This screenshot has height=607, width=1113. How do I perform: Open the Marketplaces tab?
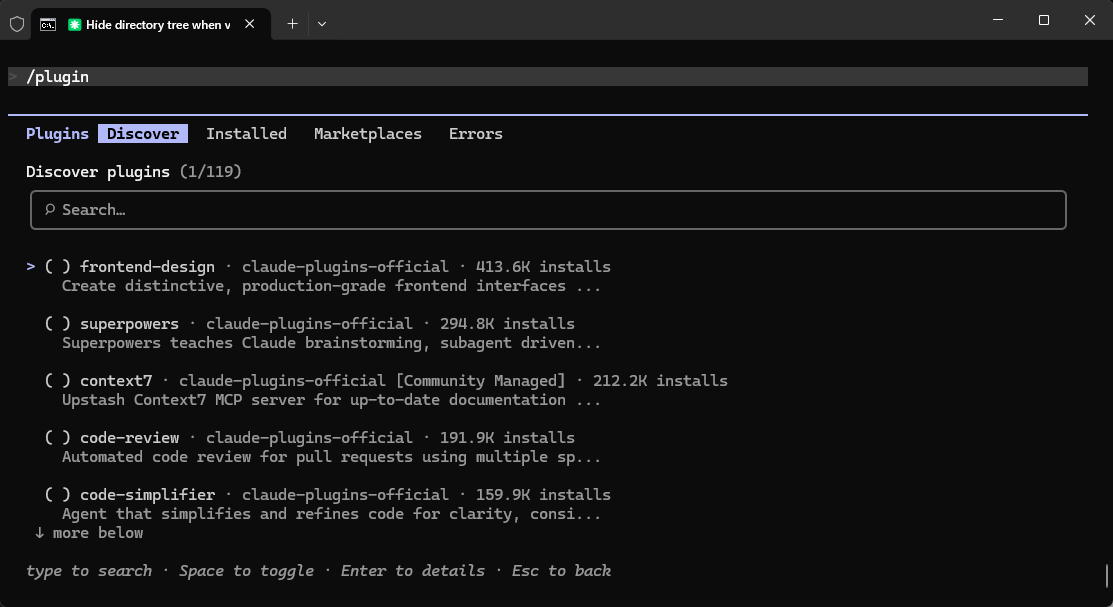tap(368, 133)
